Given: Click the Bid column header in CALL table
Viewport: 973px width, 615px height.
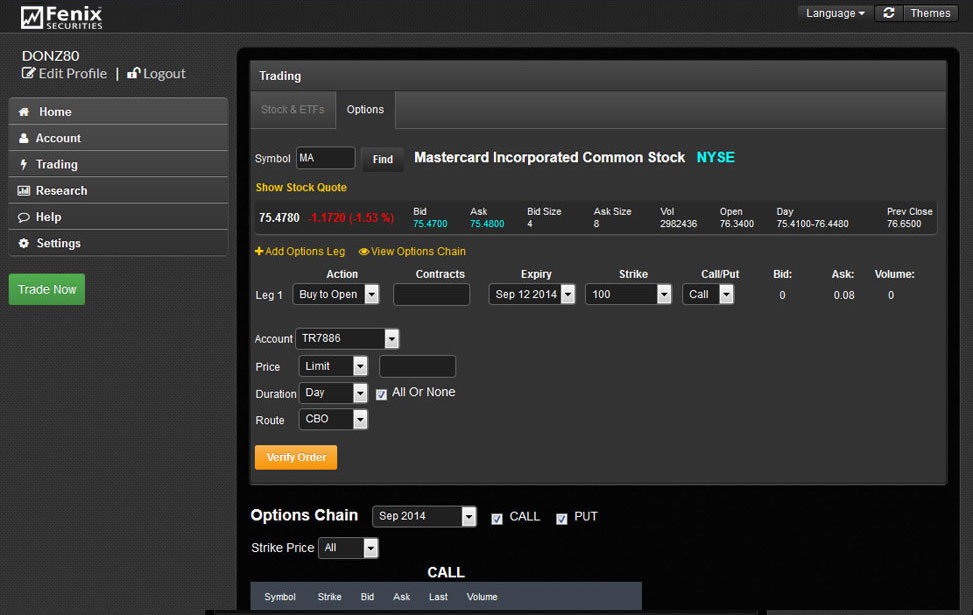Looking at the screenshot, I should [367, 597].
